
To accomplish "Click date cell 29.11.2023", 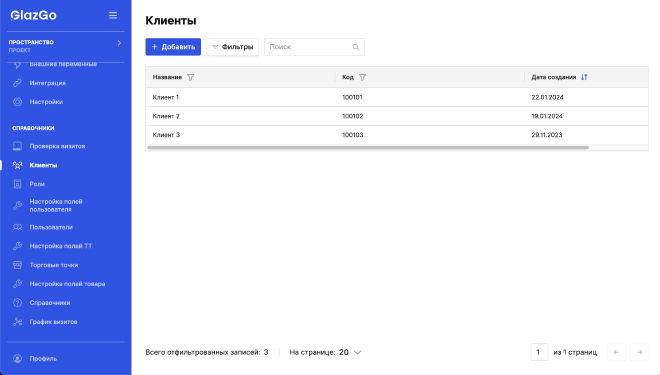I will (547, 135).
